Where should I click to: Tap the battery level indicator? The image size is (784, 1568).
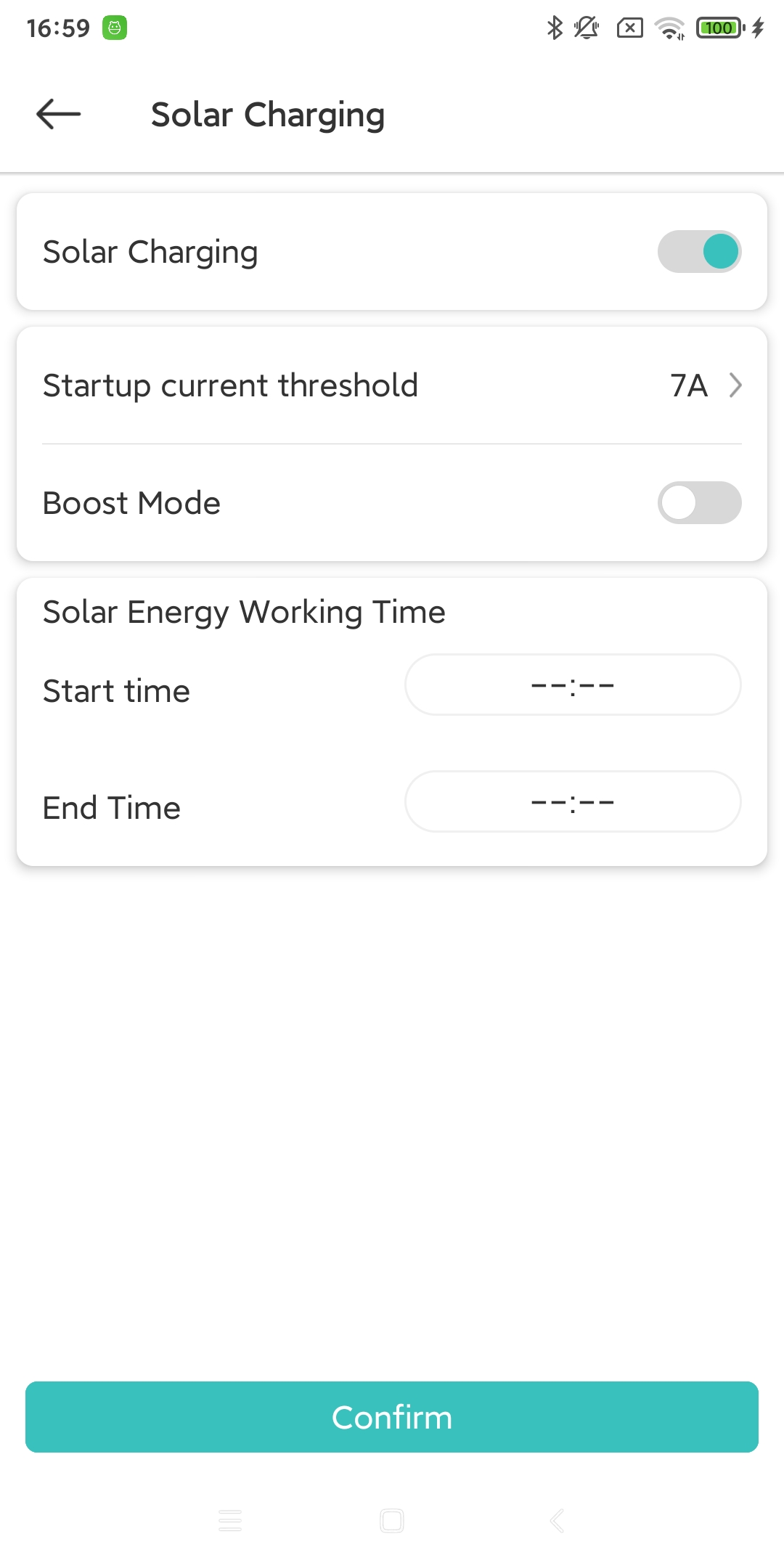click(x=720, y=28)
